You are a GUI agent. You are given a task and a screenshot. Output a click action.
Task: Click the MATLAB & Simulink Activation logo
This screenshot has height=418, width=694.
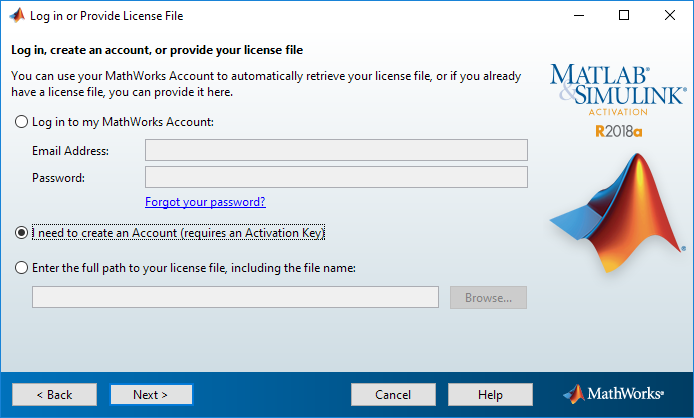point(618,90)
